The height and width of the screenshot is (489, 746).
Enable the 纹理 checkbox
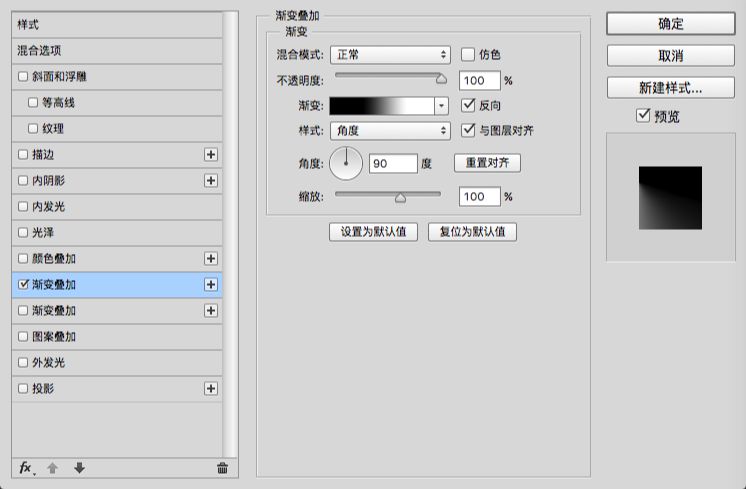(33, 128)
